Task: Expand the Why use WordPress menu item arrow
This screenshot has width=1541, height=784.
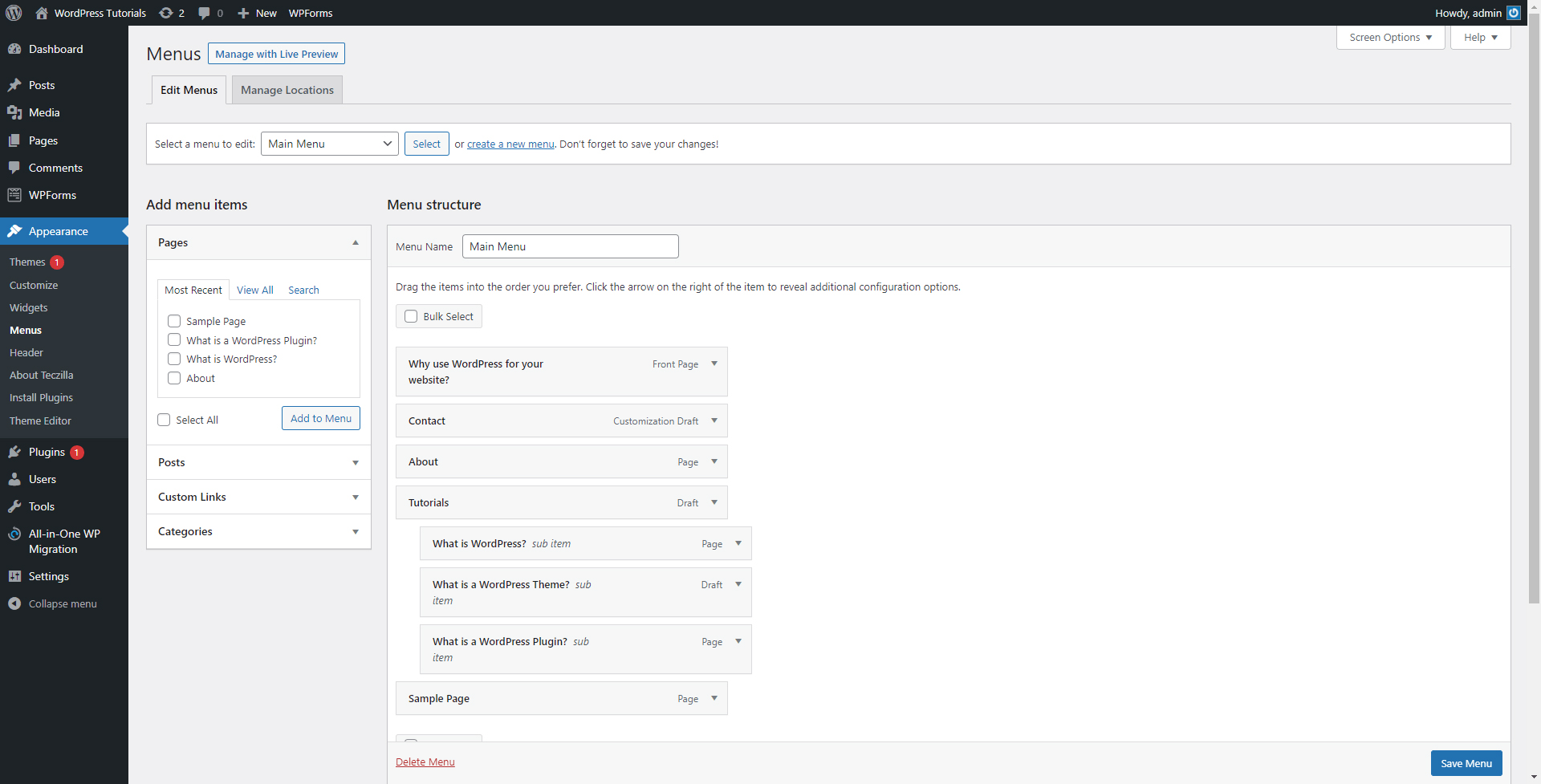Action: (714, 364)
